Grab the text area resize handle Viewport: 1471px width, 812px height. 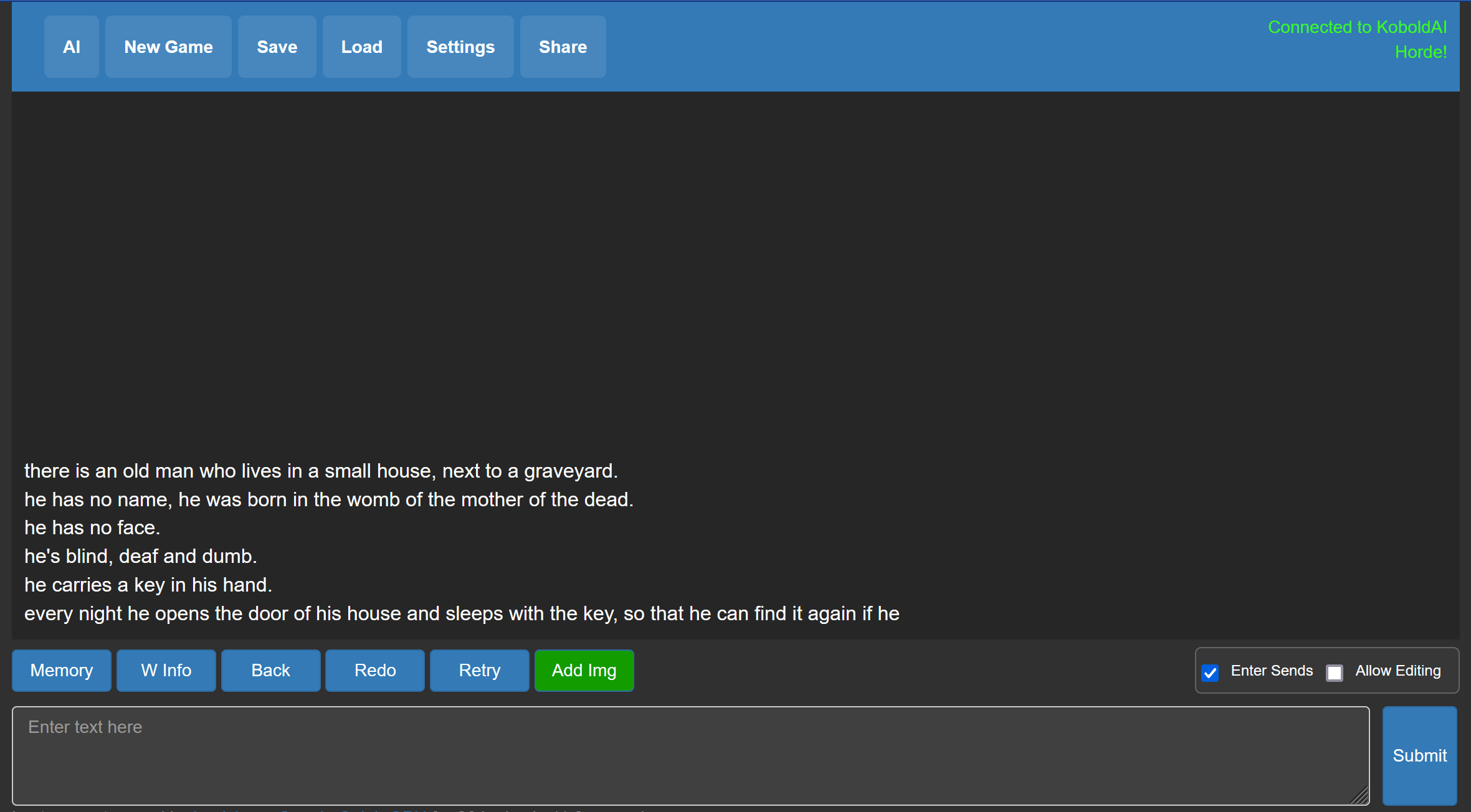point(1361,796)
